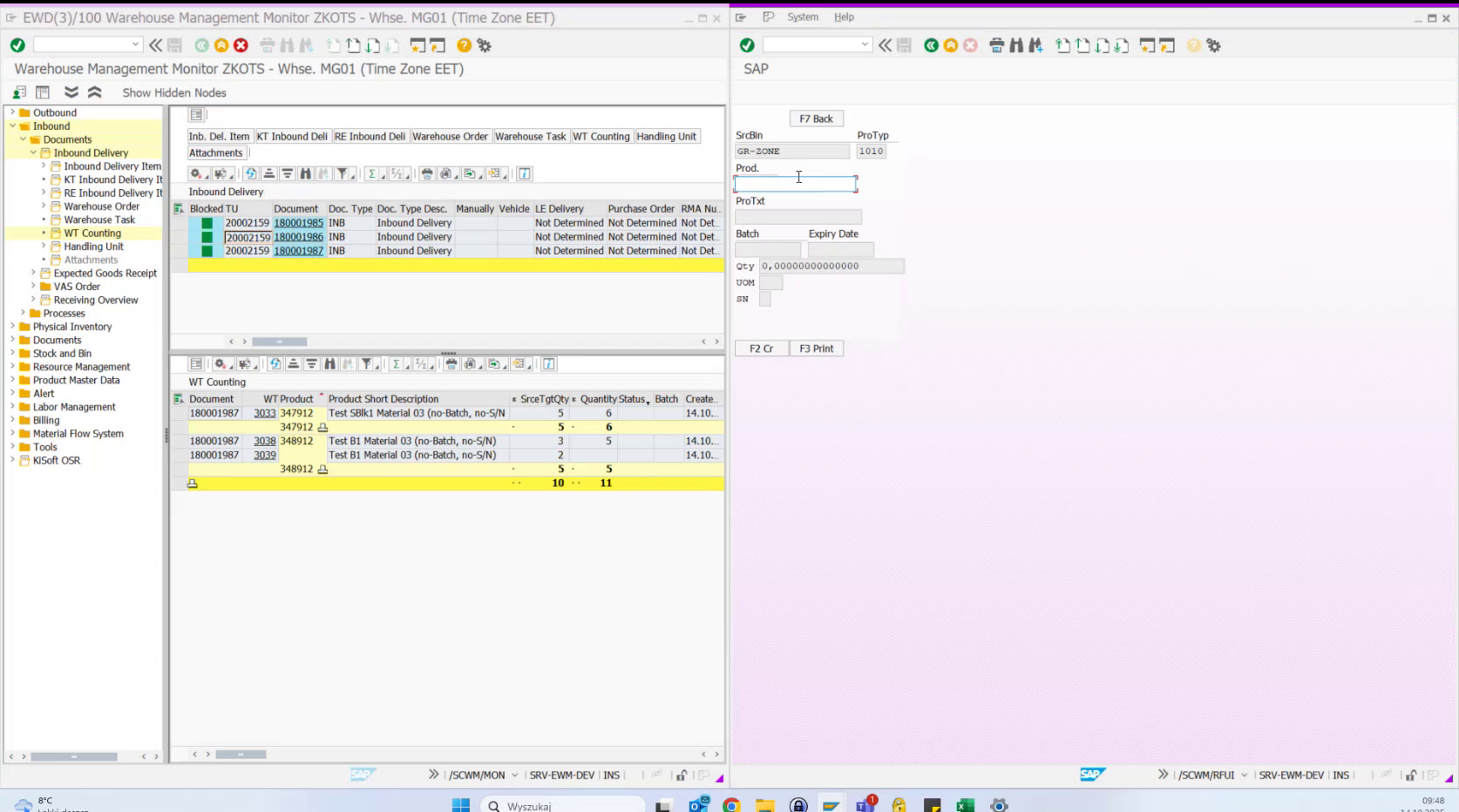This screenshot has height=812, width=1459.
Task: Click the legend icon above the navigation tree
Action: (x=42, y=91)
